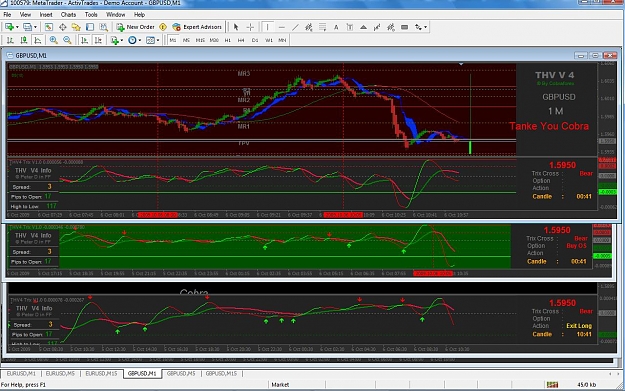Launch MetaEditor via yellow diamond icon
Viewport: 625px width, 391px height.
pos(163,27)
